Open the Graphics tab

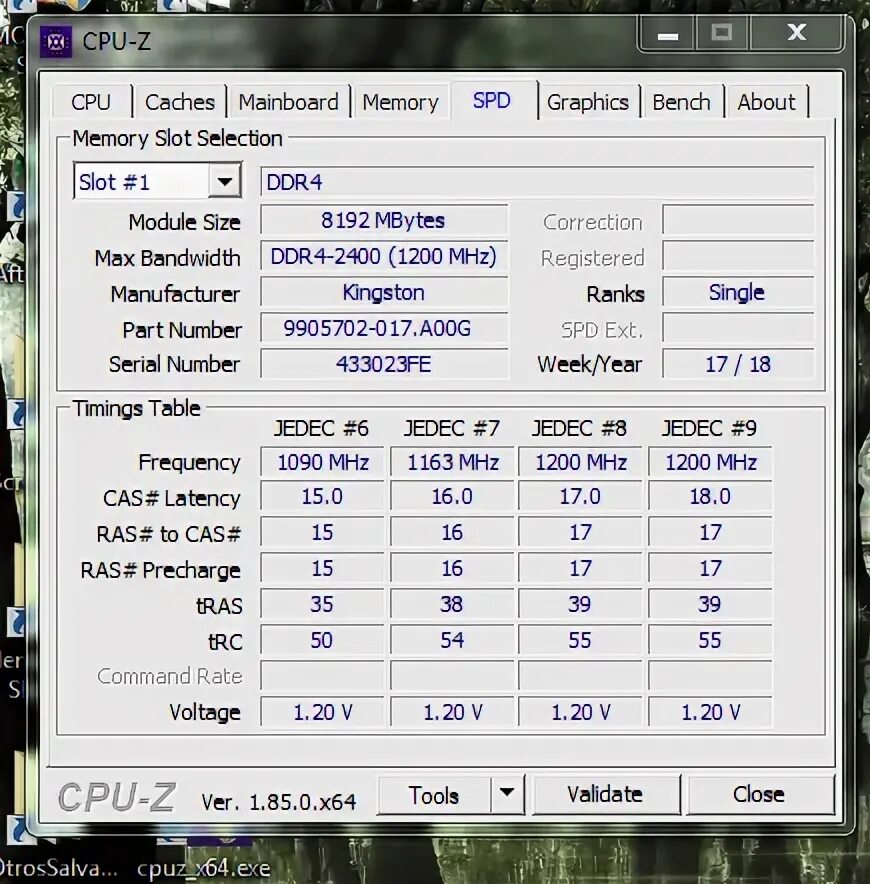[589, 101]
